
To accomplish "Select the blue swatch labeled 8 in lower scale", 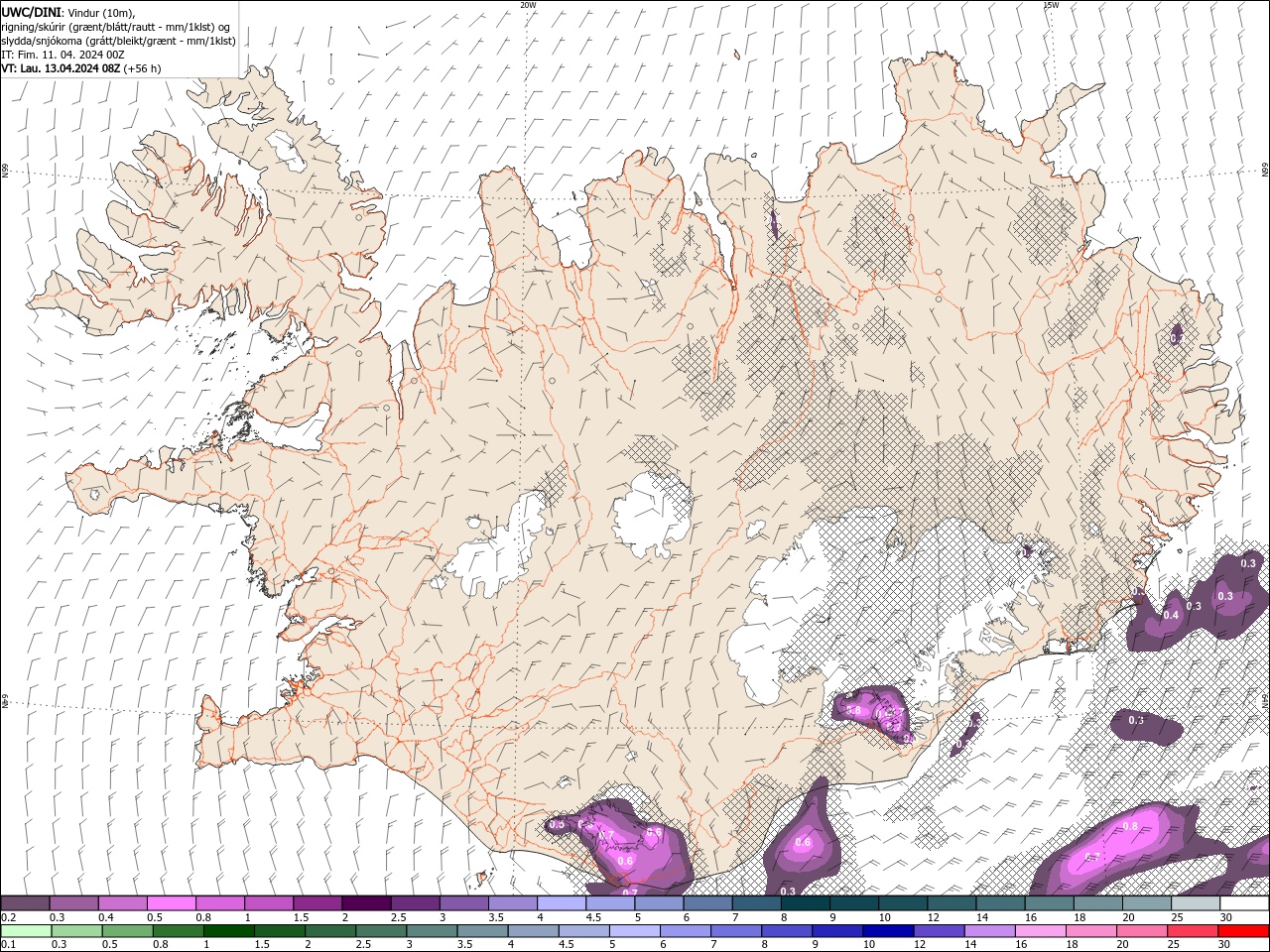I will point(788,931).
